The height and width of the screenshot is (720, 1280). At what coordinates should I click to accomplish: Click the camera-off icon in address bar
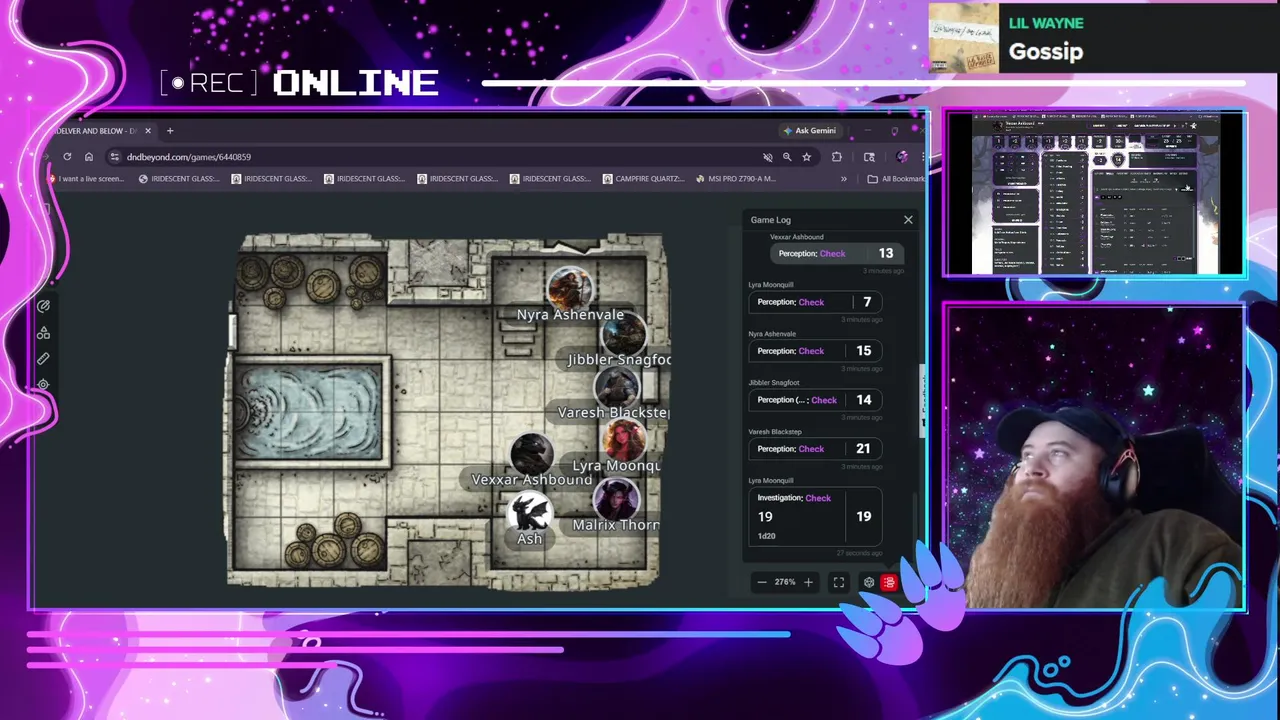(768, 157)
